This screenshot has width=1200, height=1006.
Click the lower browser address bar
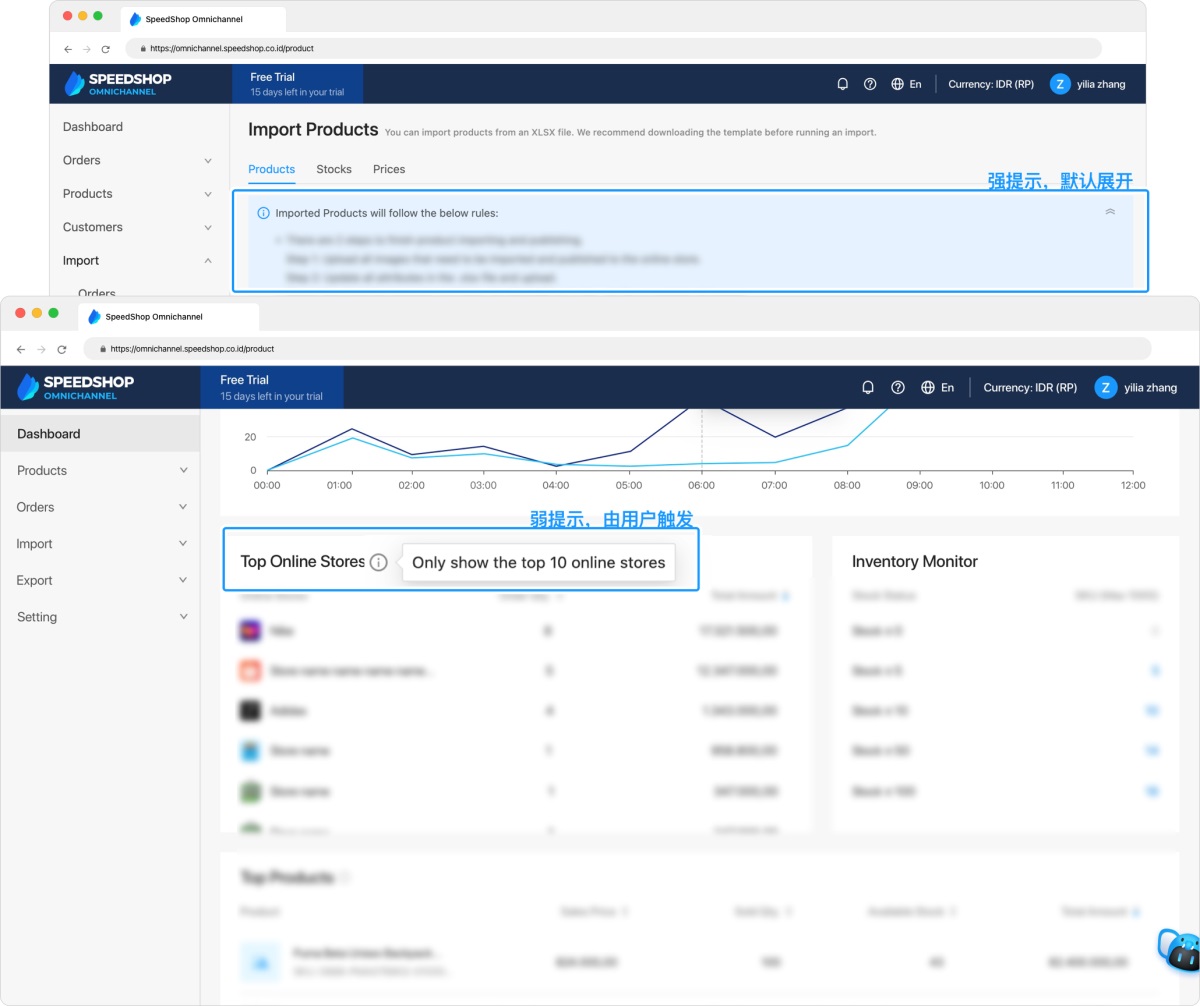click(x=617, y=349)
